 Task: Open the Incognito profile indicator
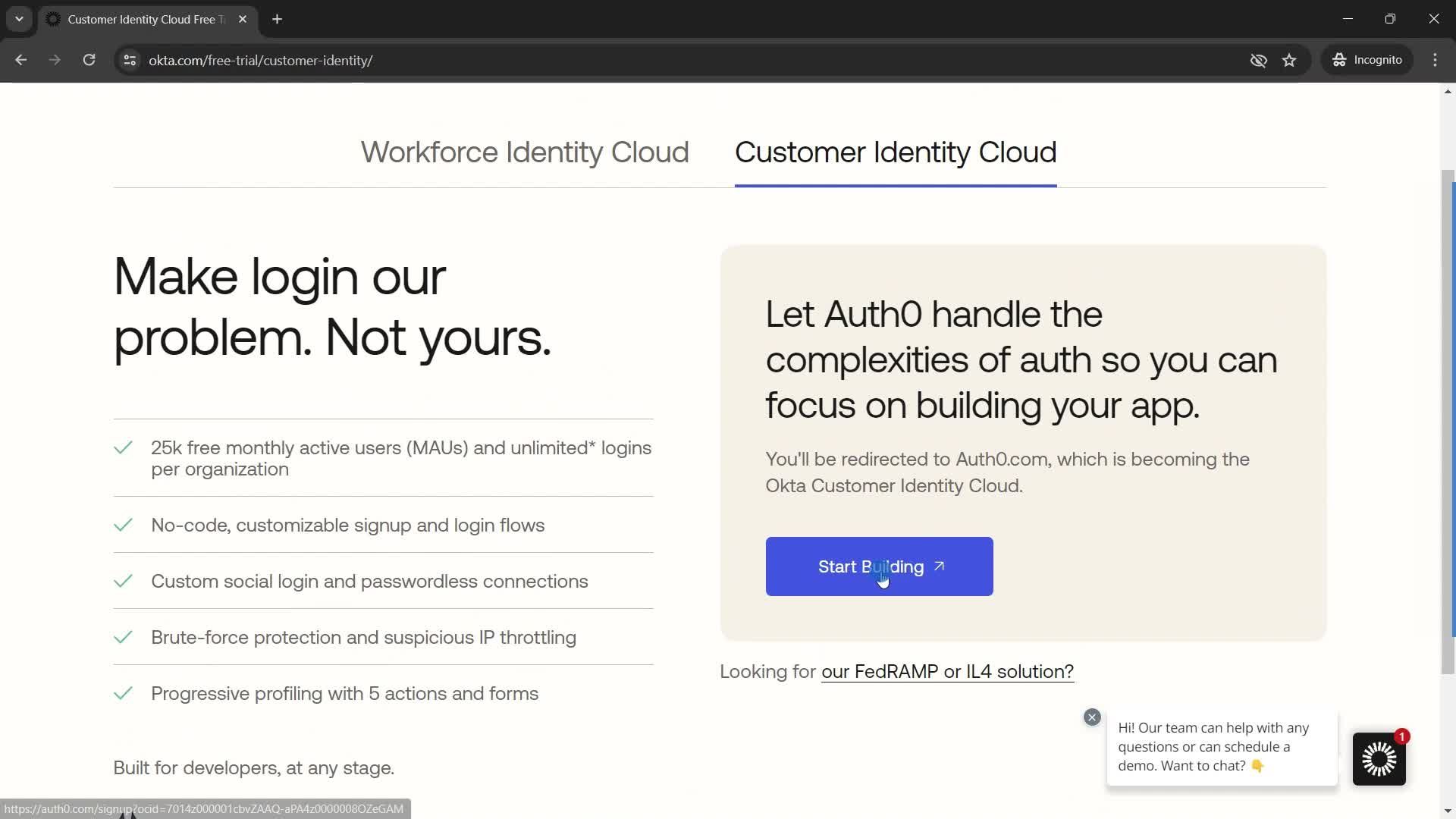pos(1367,60)
